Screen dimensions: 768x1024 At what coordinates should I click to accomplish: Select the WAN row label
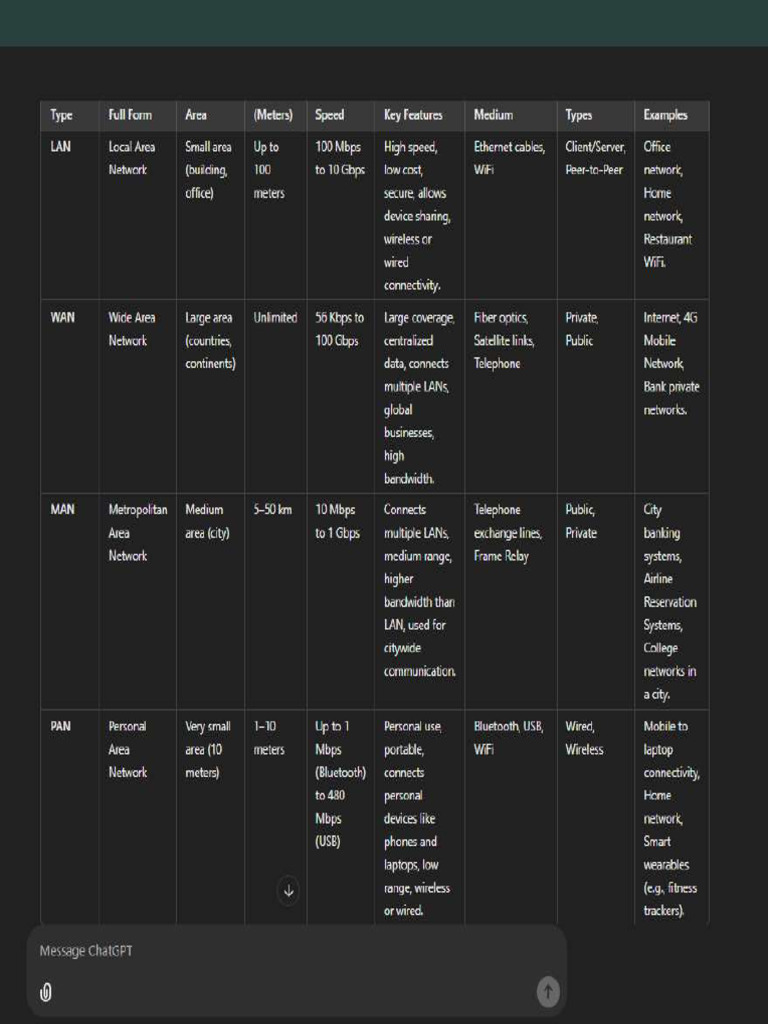pyautogui.click(x=62, y=318)
